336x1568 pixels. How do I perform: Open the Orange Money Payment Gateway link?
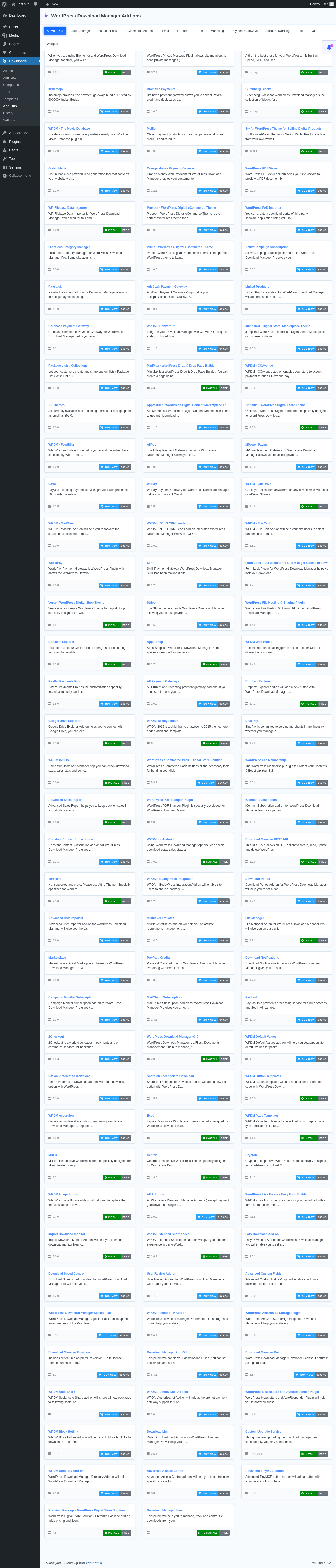click(171, 168)
